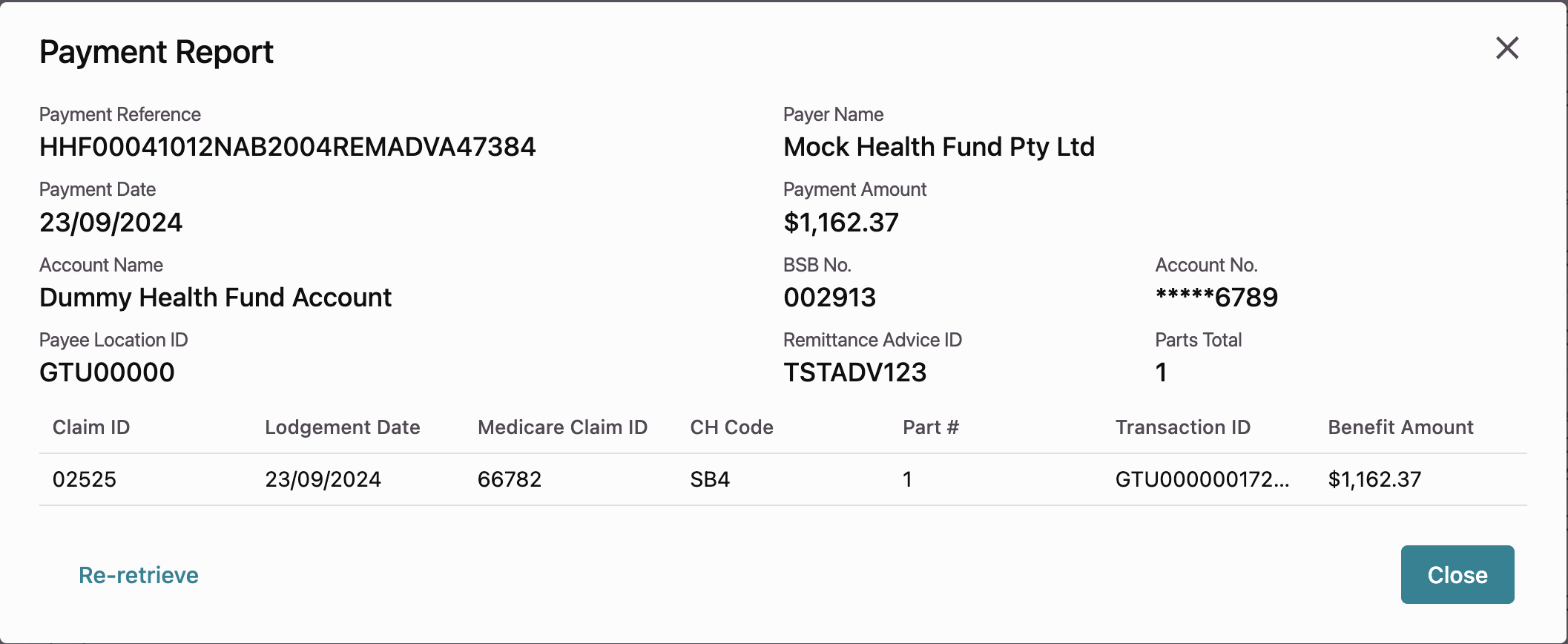The width and height of the screenshot is (1568, 644).
Task: Select the CH Code column header
Action: [731, 427]
